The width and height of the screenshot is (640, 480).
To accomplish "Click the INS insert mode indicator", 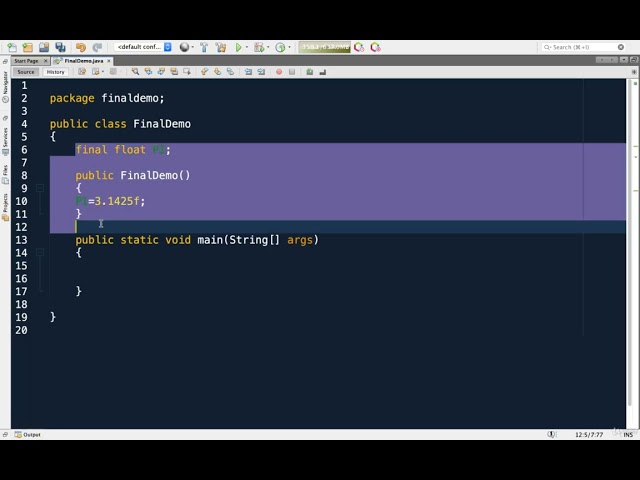I will pyautogui.click(x=628, y=435).
